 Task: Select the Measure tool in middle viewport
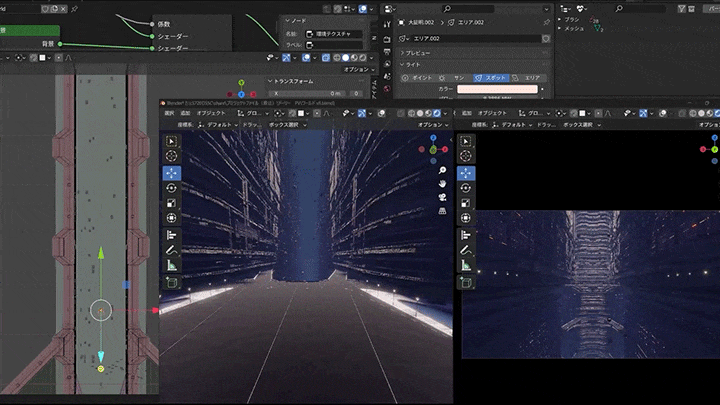172,265
